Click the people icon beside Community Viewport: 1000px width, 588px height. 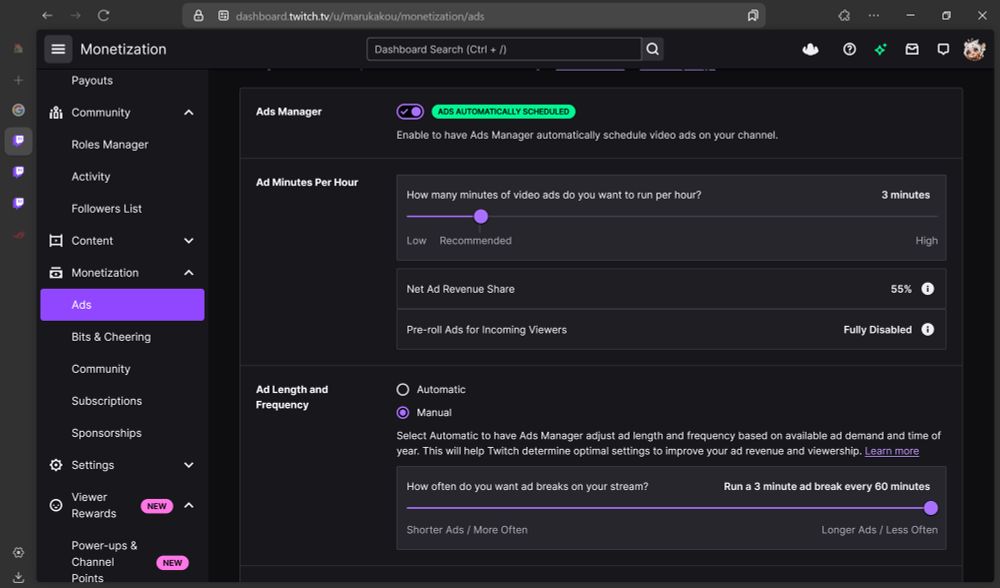click(56, 113)
